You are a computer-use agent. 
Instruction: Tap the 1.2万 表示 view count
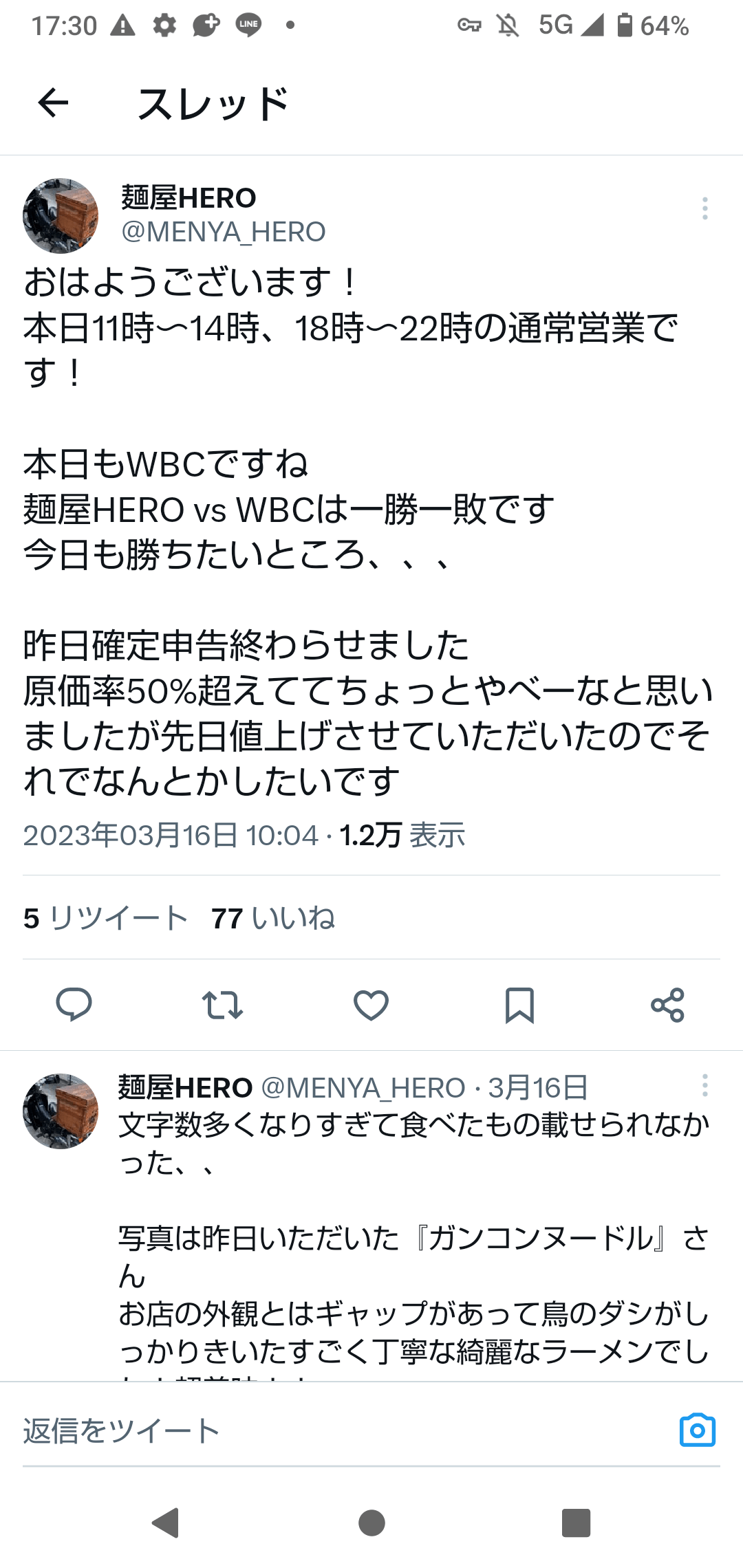pyautogui.click(x=402, y=836)
